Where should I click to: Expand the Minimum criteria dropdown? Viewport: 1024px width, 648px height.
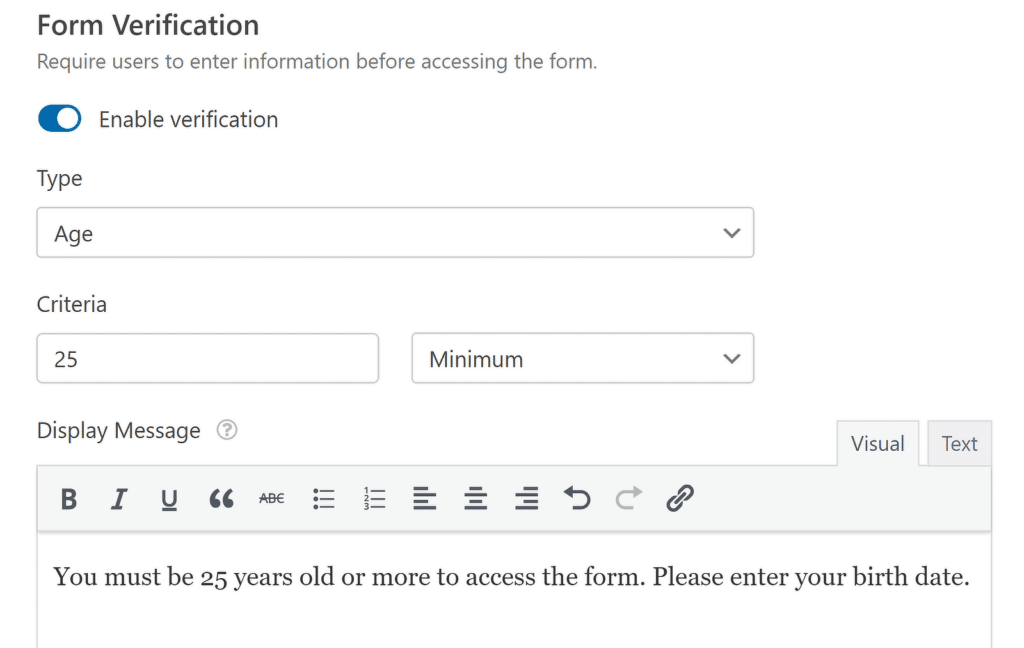pos(582,359)
